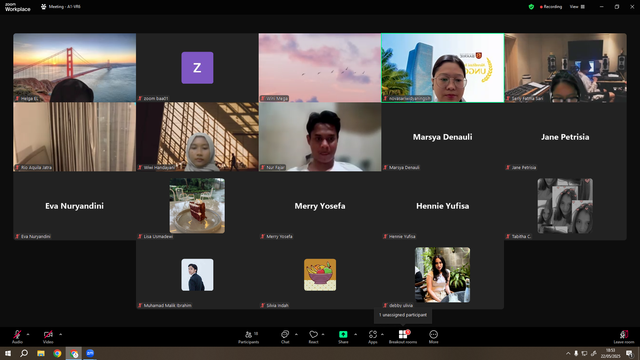
Task: Open the Participants panel
Action: pos(249,337)
